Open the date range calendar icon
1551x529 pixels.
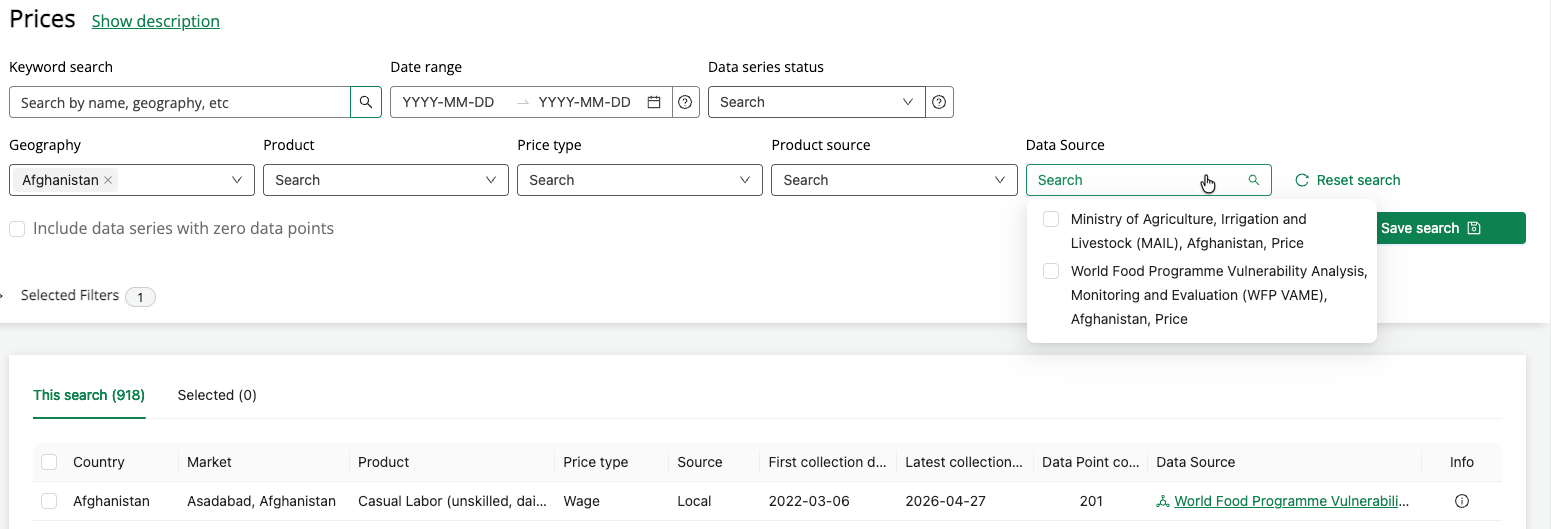[654, 102]
